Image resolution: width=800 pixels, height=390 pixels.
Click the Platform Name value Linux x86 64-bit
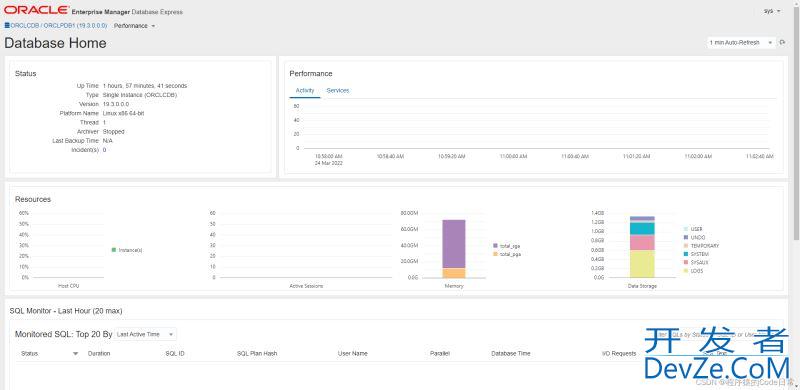pos(123,113)
